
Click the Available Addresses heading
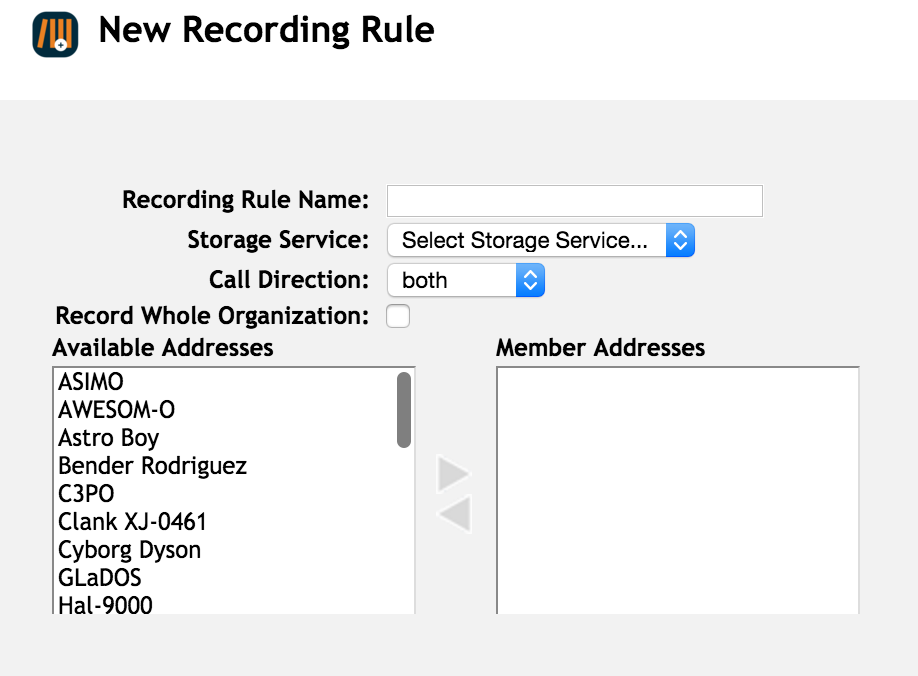(x=162, y=347)
